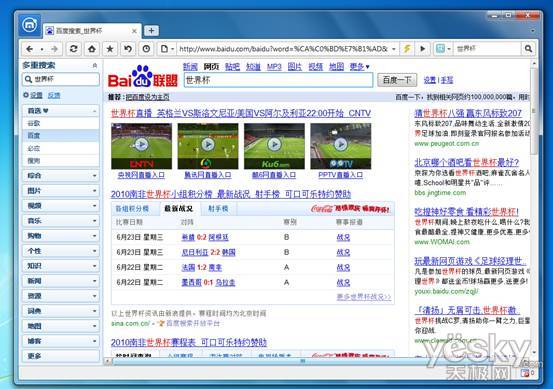Viewport: 553px width, 389px height.
Task: Expand the 购物 search group
Action: point(61,236)
